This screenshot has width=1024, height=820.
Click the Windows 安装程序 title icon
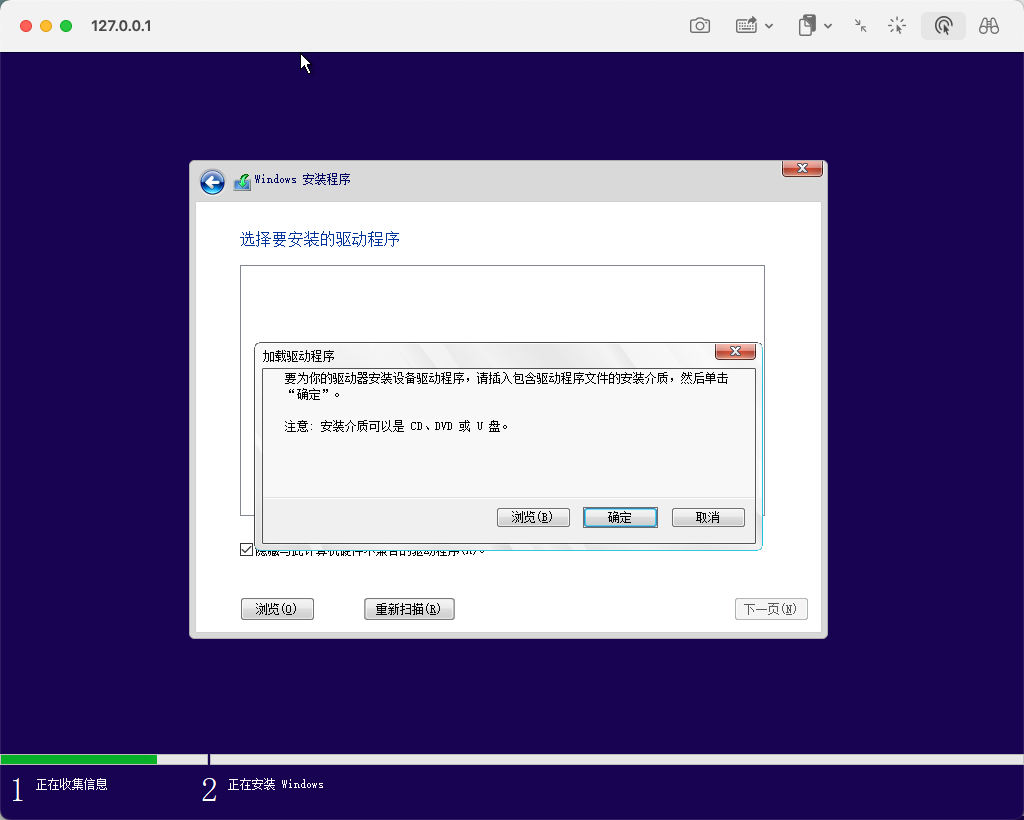(x=242, y=182)
